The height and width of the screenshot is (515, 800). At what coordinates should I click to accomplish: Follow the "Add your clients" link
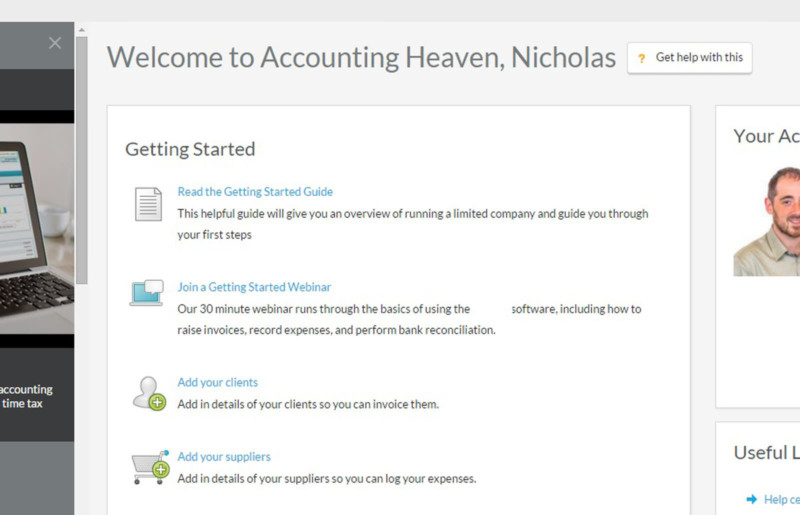click(217, 382)
